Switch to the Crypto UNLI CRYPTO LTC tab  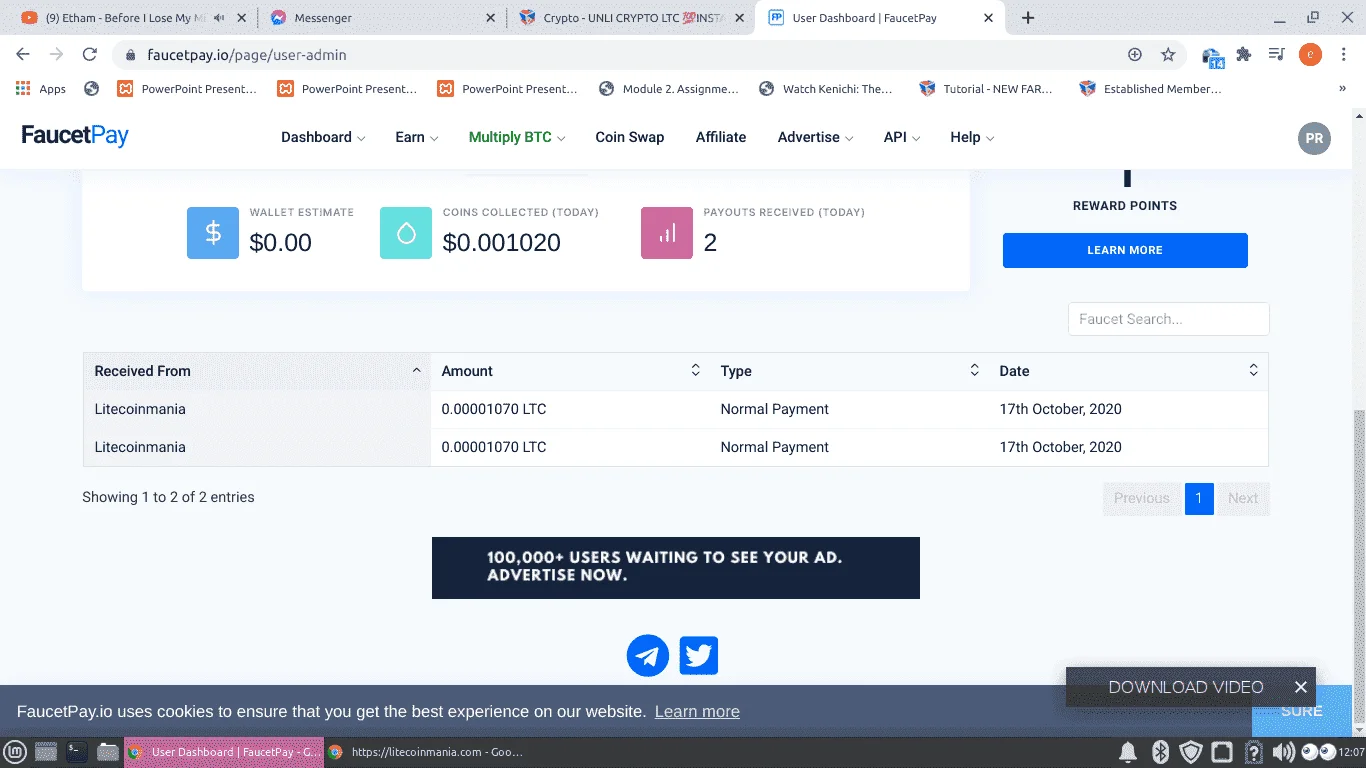tap(630, 18)
